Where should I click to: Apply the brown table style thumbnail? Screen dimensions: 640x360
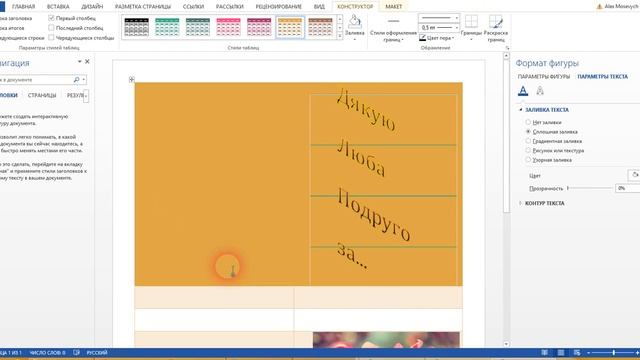point(320,27)
